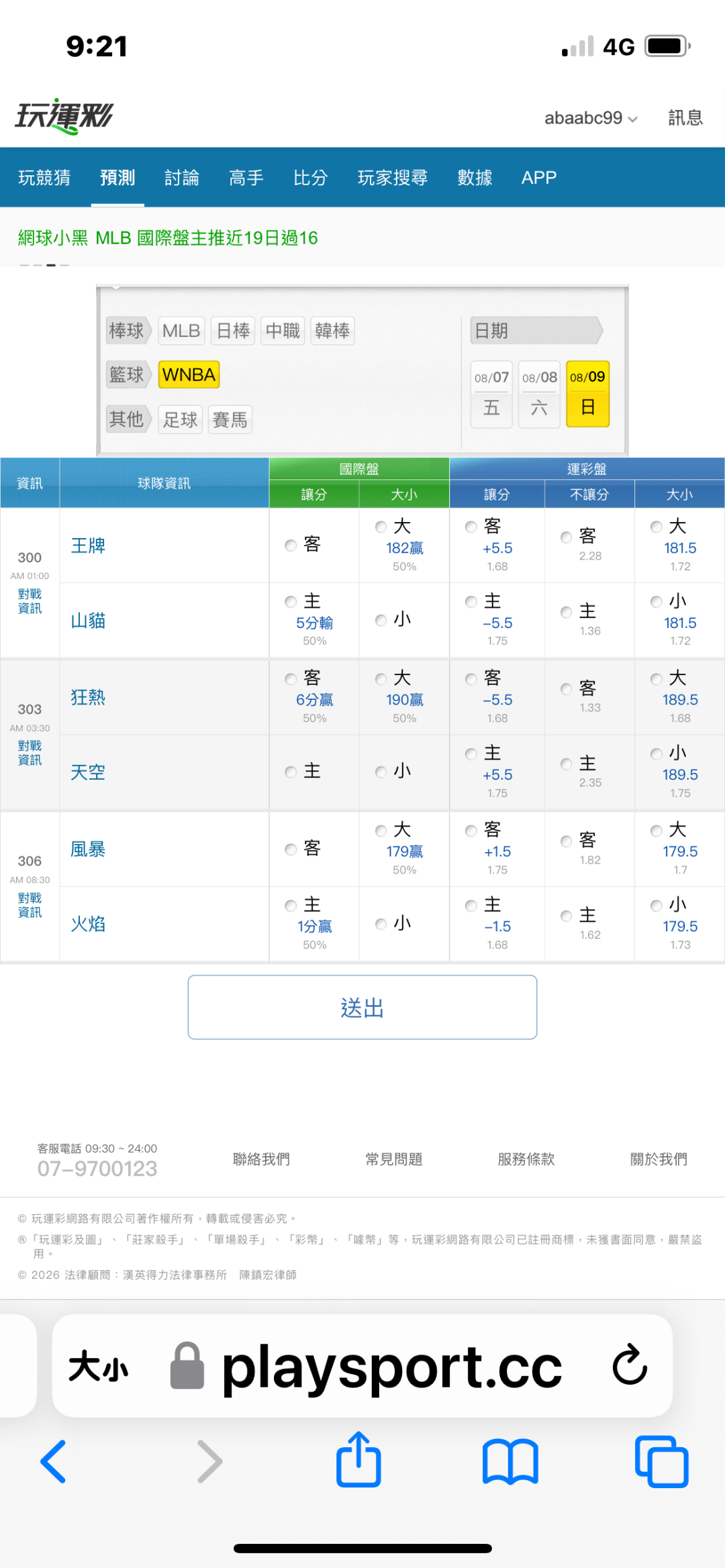Image resolution: width=725 pixels, height=1568 pixels.
Task: Select the 賽馬 category button
Action: click(230, 420)
